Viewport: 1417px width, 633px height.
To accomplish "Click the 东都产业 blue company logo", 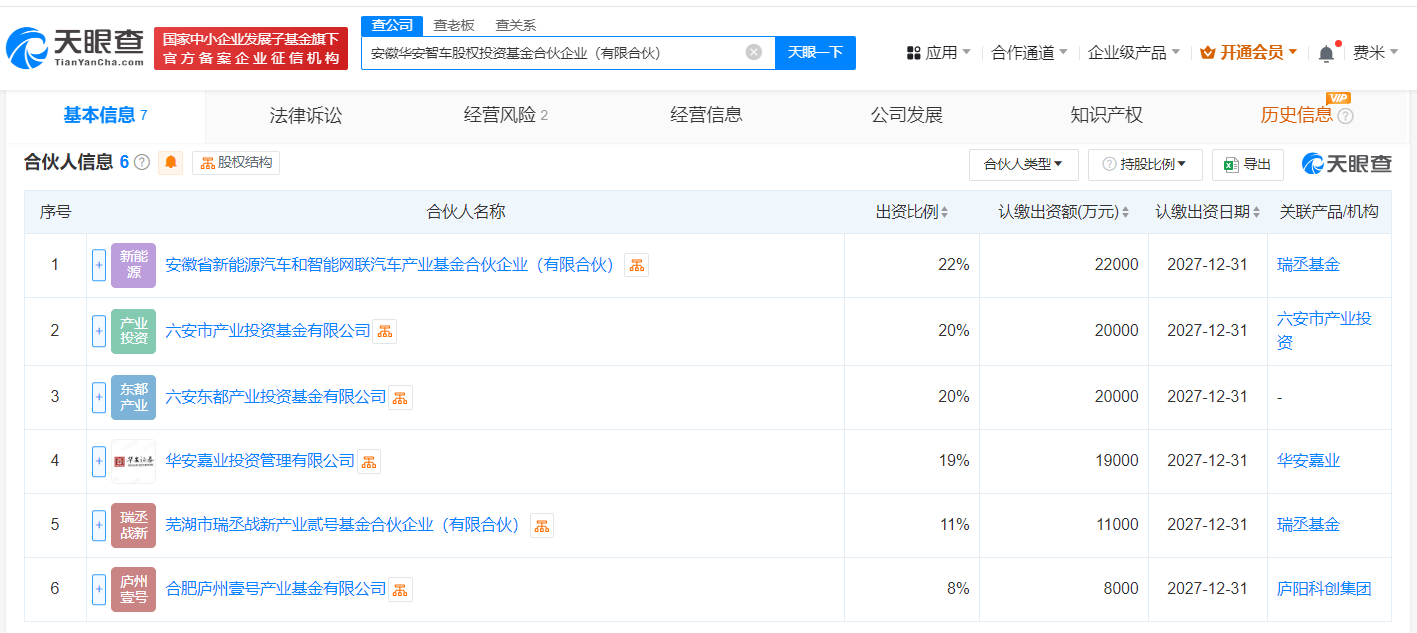I will (134, 397).
